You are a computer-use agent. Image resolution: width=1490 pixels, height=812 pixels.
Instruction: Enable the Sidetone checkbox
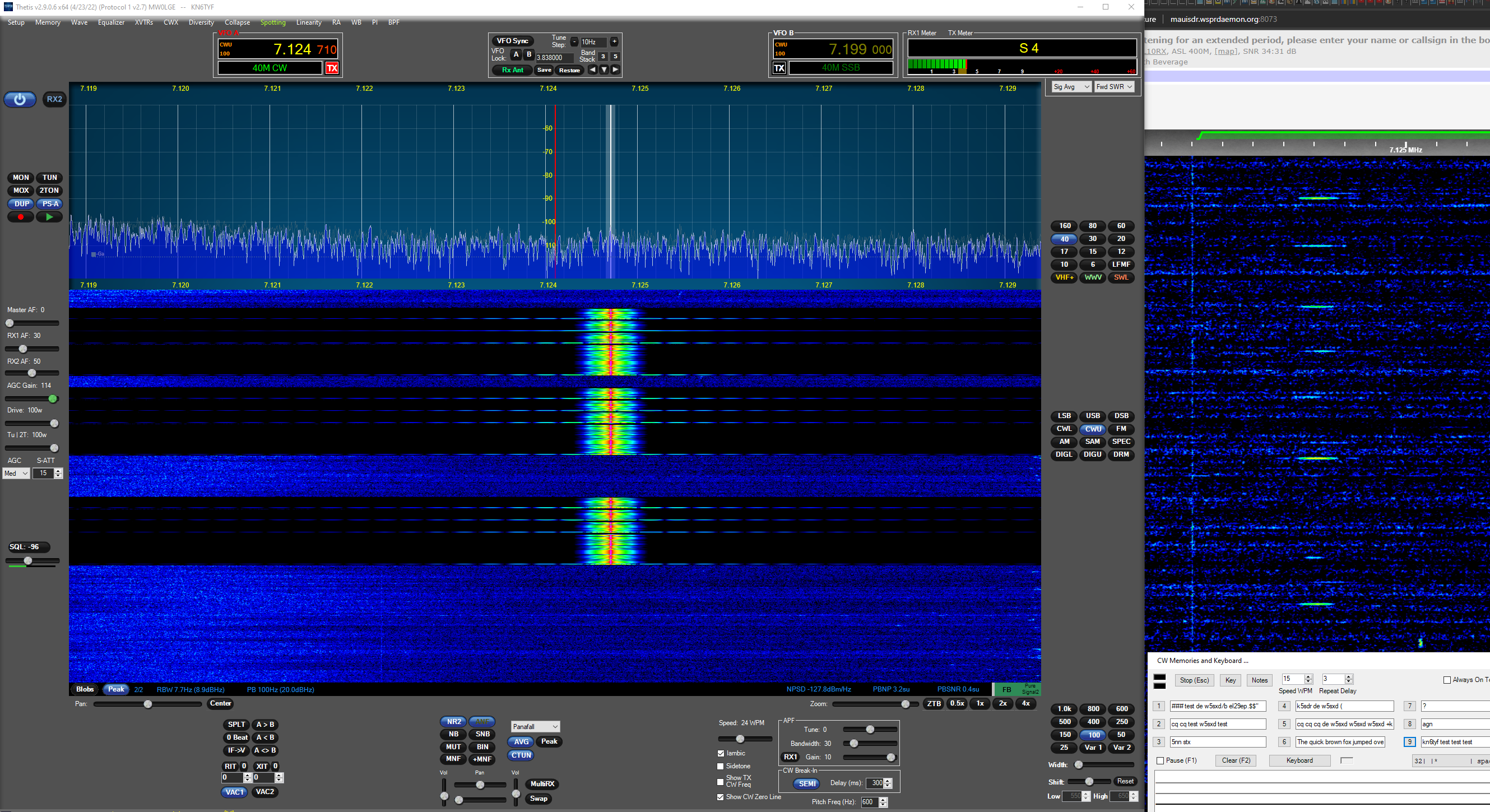coord(721,765)
